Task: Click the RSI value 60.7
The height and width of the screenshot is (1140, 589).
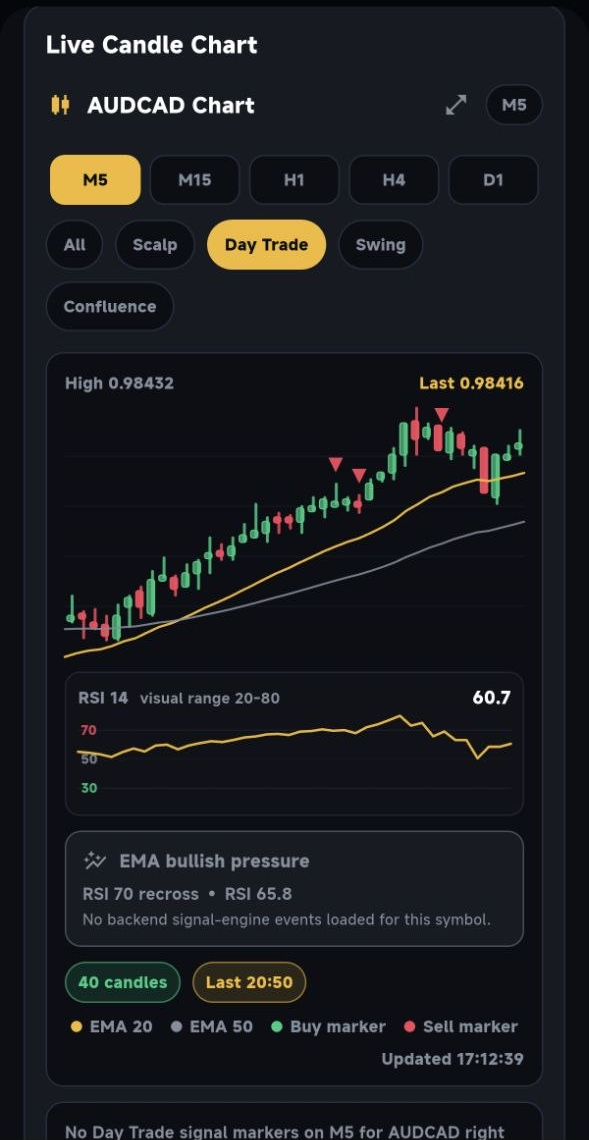Action: click(x=492, y=698)
